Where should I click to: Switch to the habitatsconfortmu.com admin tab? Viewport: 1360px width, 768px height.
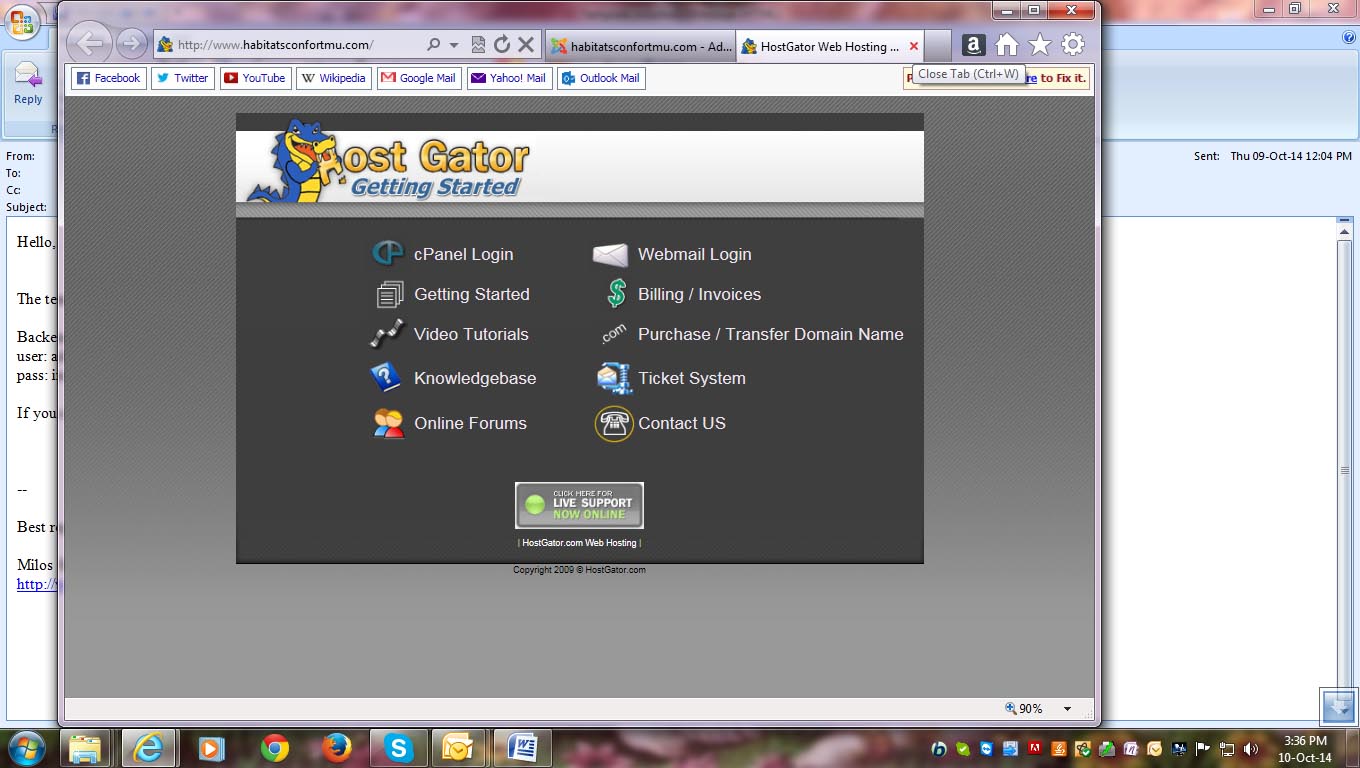[640, 46]
